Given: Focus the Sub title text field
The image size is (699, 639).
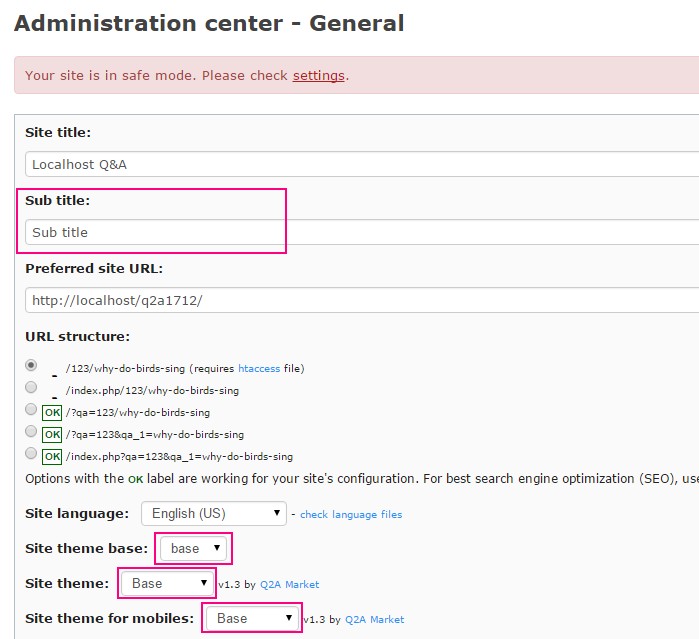Looking at the screenshot, I should 360,232.
